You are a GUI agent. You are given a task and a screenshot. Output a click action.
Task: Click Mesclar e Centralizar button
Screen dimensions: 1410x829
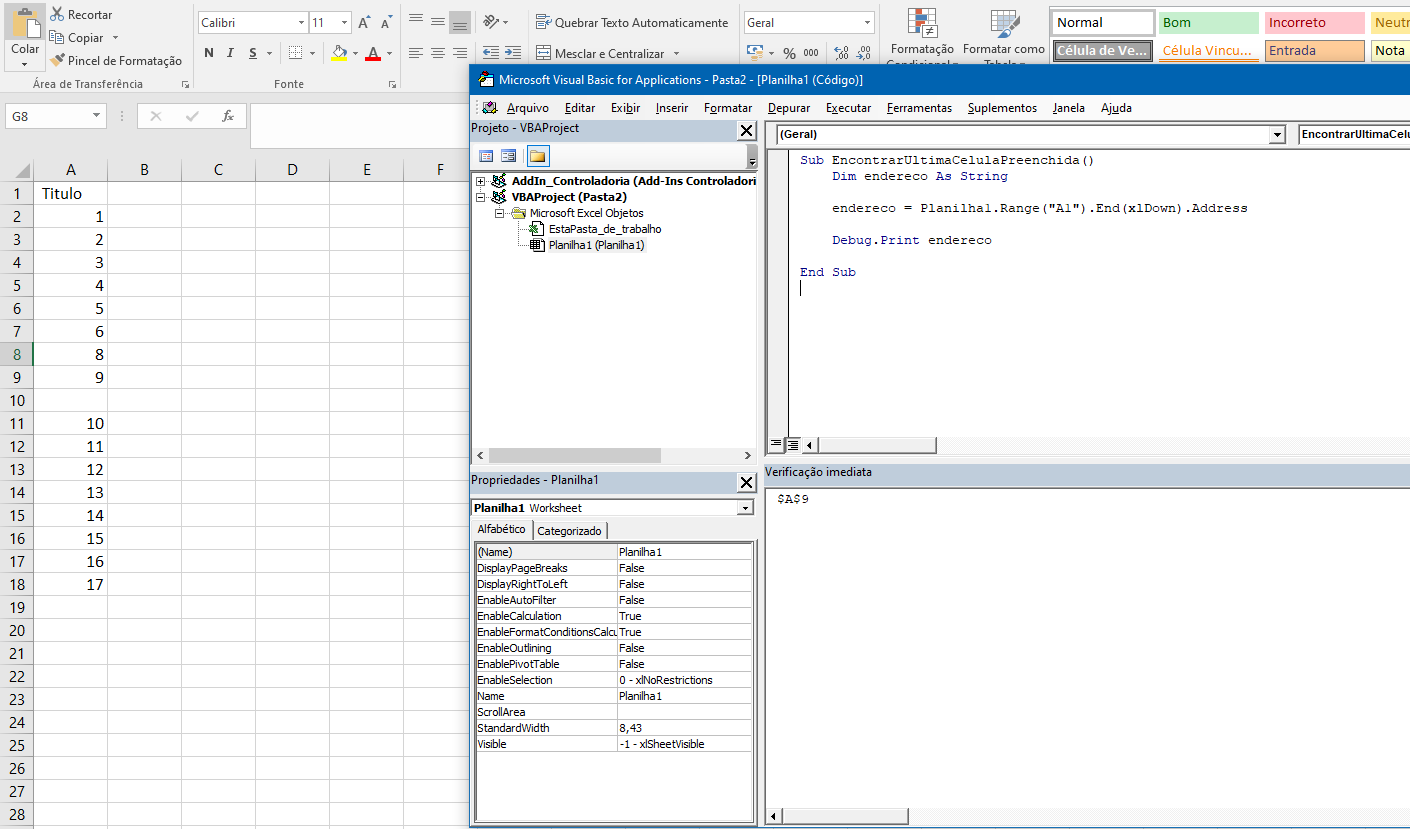[x=600, y=53]
